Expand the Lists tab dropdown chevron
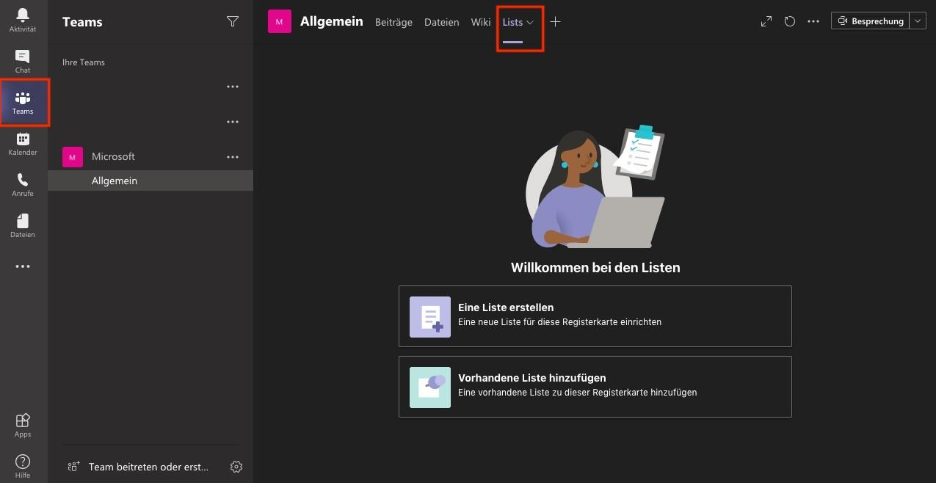 coord(529,23)
